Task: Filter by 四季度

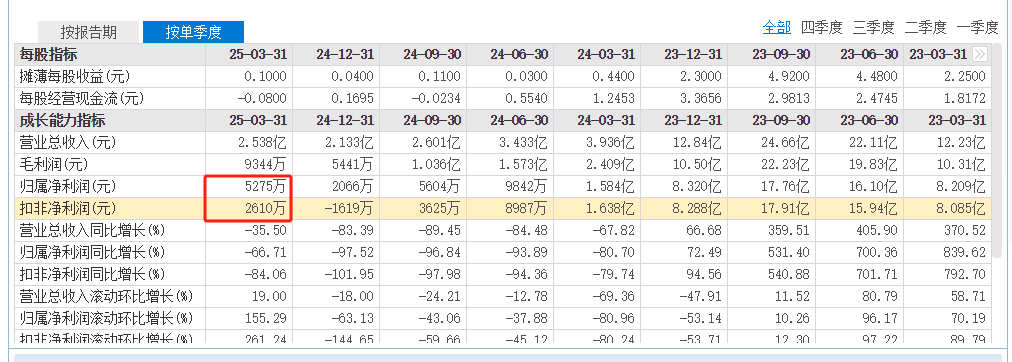Action: click(x=822, y=28)
